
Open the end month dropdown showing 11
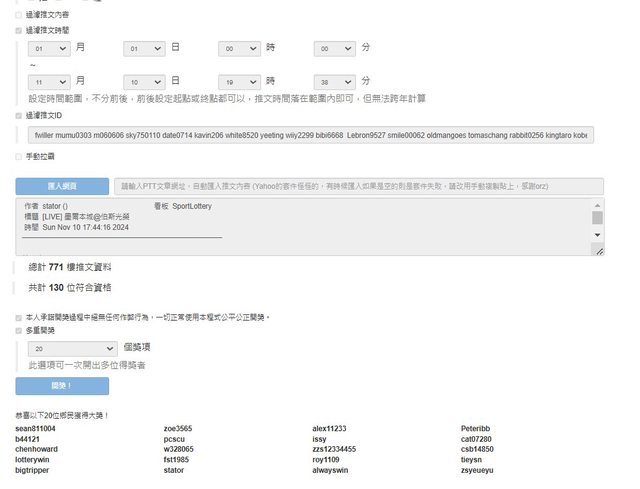(x=50, y=81)
